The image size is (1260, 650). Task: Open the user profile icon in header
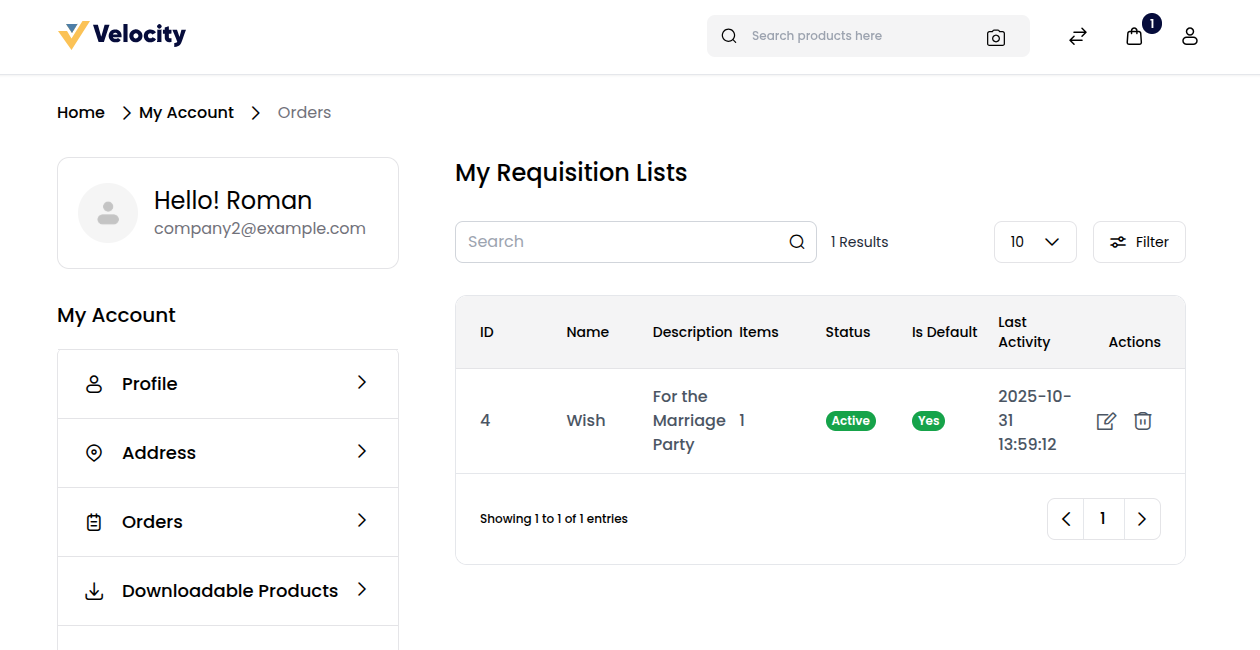tap(1189, 36)
